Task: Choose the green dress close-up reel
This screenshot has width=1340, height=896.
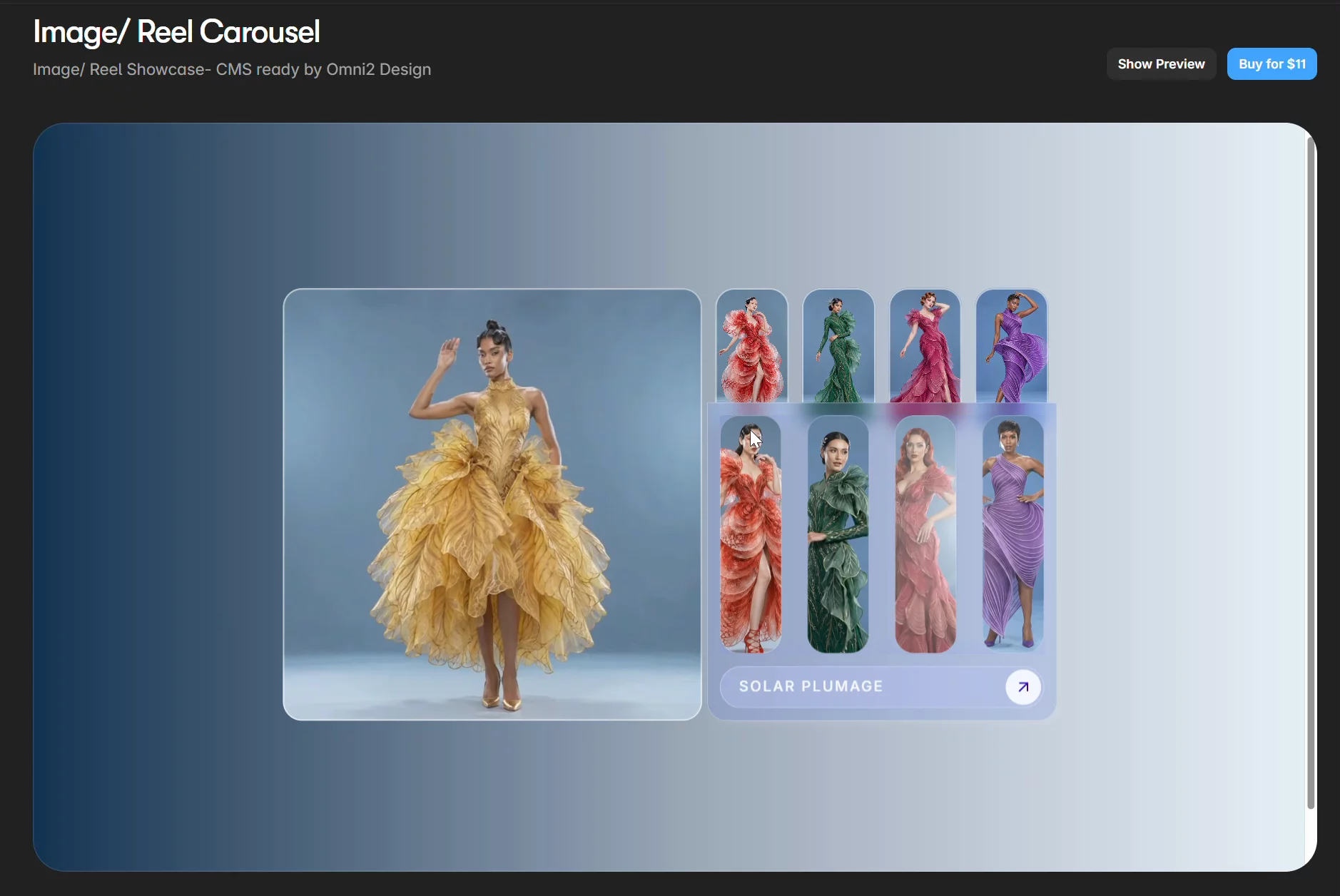Action: click(838, 534)
